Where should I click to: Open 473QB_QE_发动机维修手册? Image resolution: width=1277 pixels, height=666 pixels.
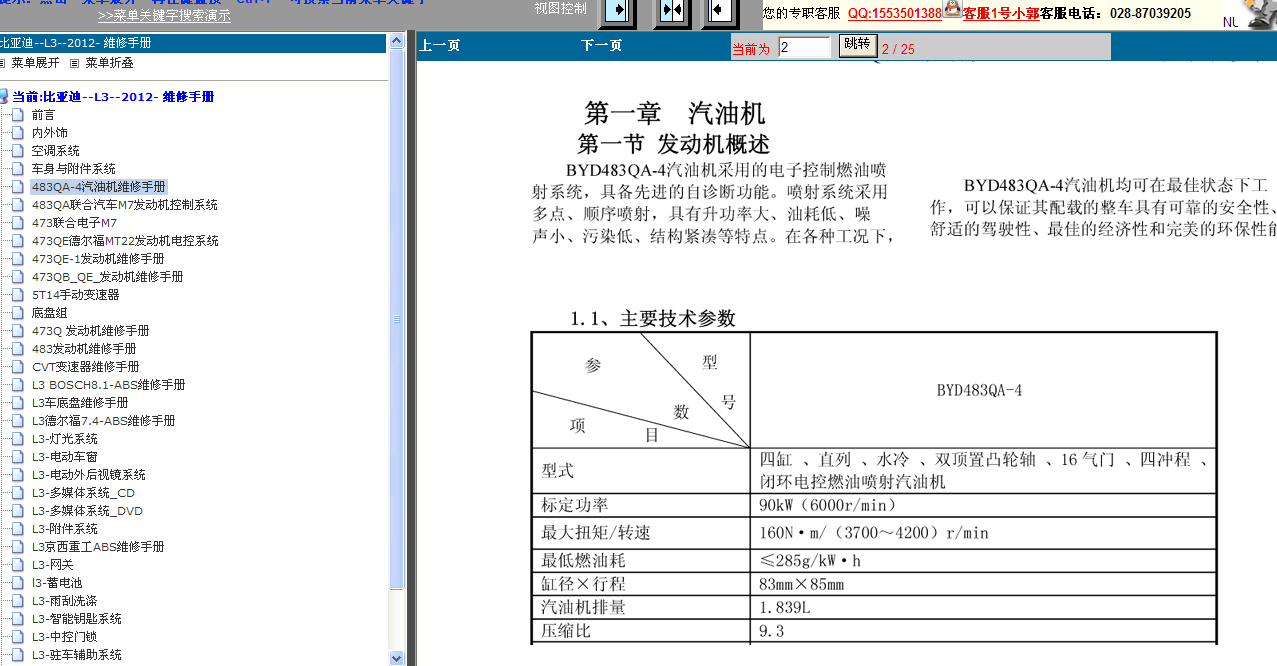(108, 277)
